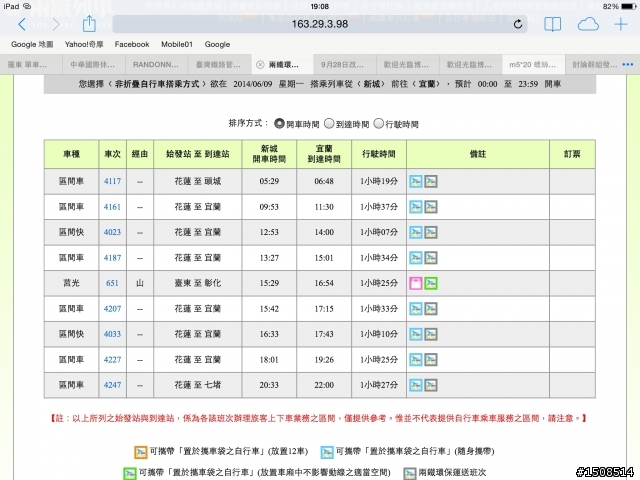Image resolution: width=640 pixels, height=480 pixels.
Task: Click blue bike-bag icon in train 4227 row
Action: (416, 360)
